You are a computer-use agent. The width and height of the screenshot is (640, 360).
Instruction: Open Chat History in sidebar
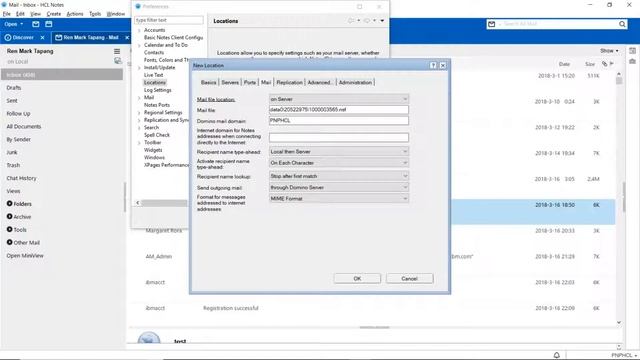tap(22, 178)
